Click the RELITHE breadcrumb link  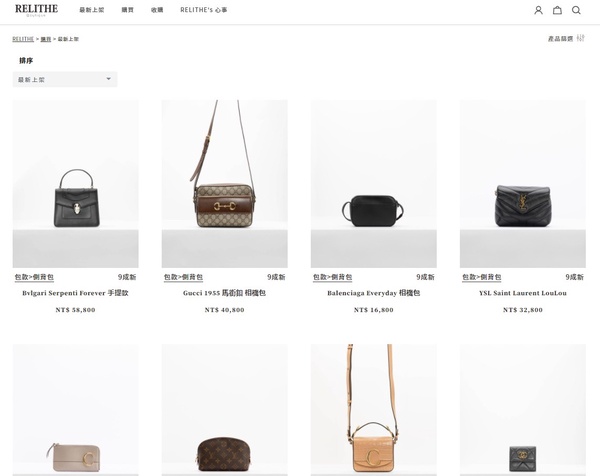(23, 39)
